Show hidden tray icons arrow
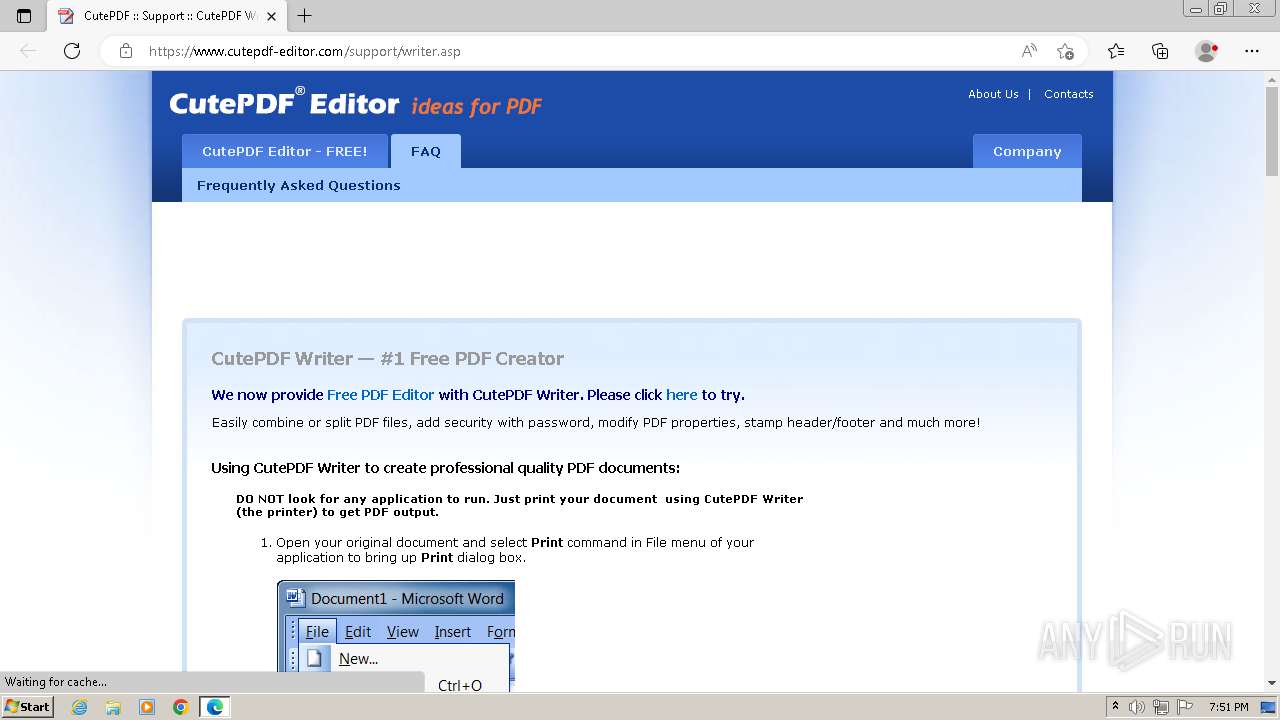 coord(1115,707)
